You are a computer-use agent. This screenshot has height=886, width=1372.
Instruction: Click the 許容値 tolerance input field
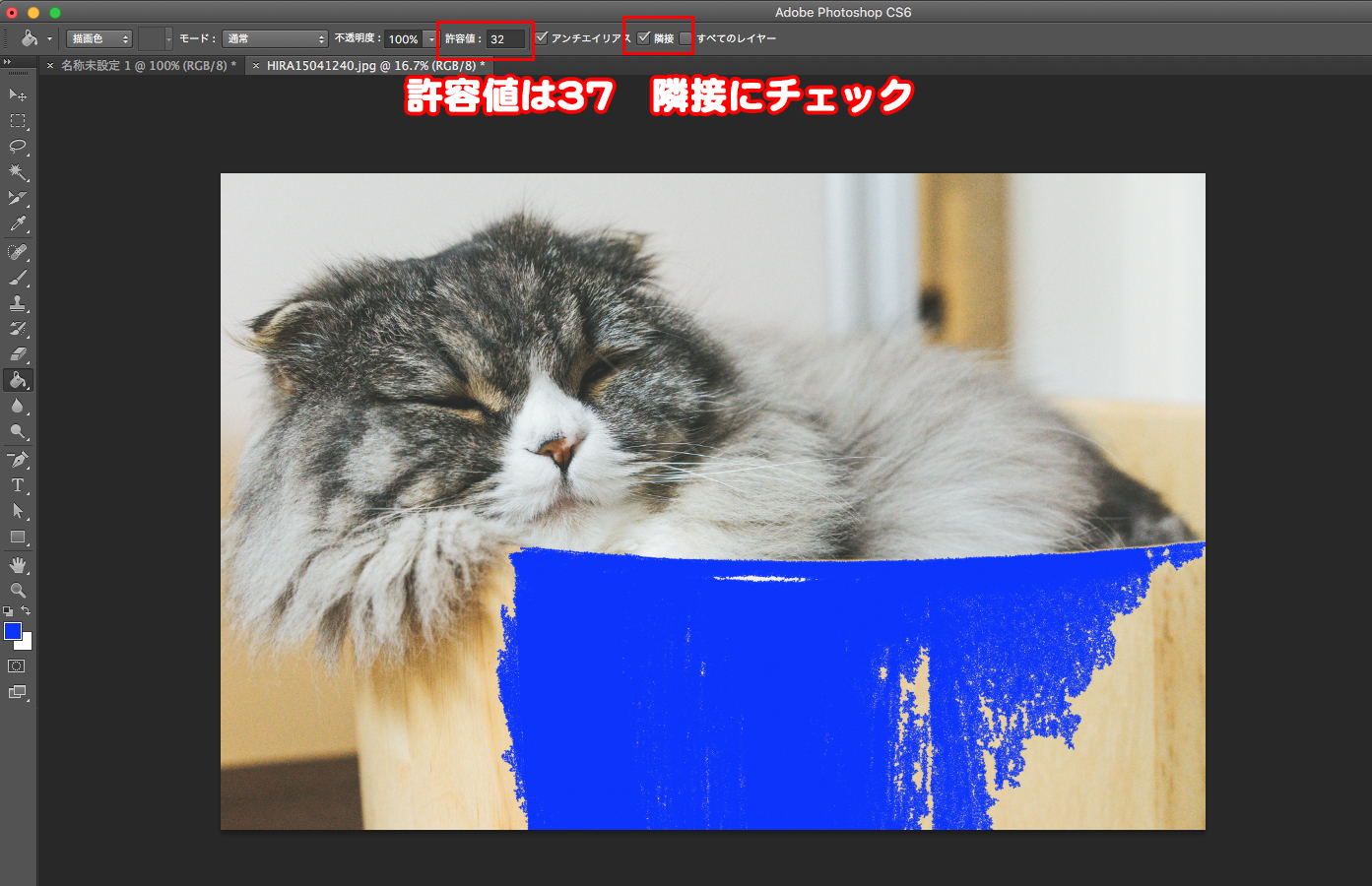tap(506, 39)
